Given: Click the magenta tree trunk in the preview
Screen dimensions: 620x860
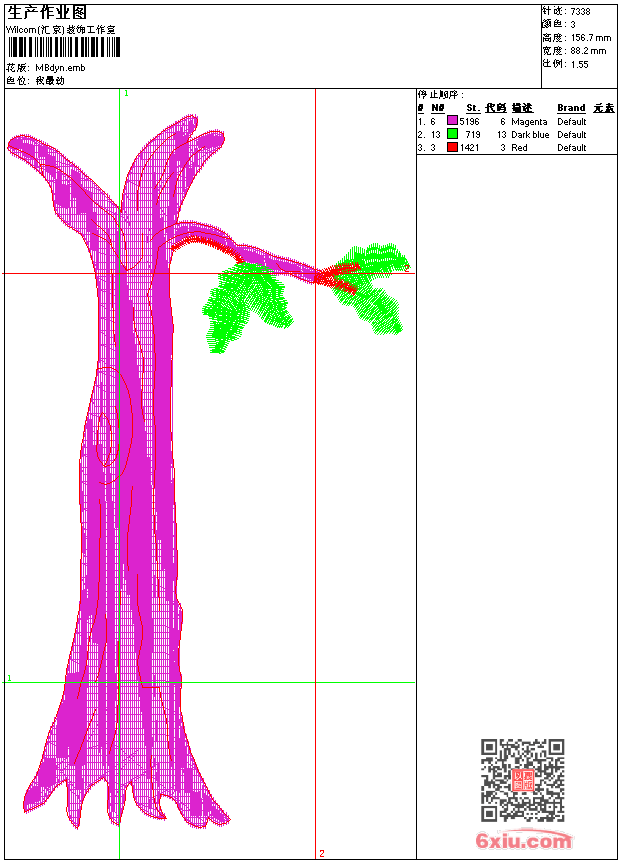Looking at the screenshot, I should click(x=130, y=500).
